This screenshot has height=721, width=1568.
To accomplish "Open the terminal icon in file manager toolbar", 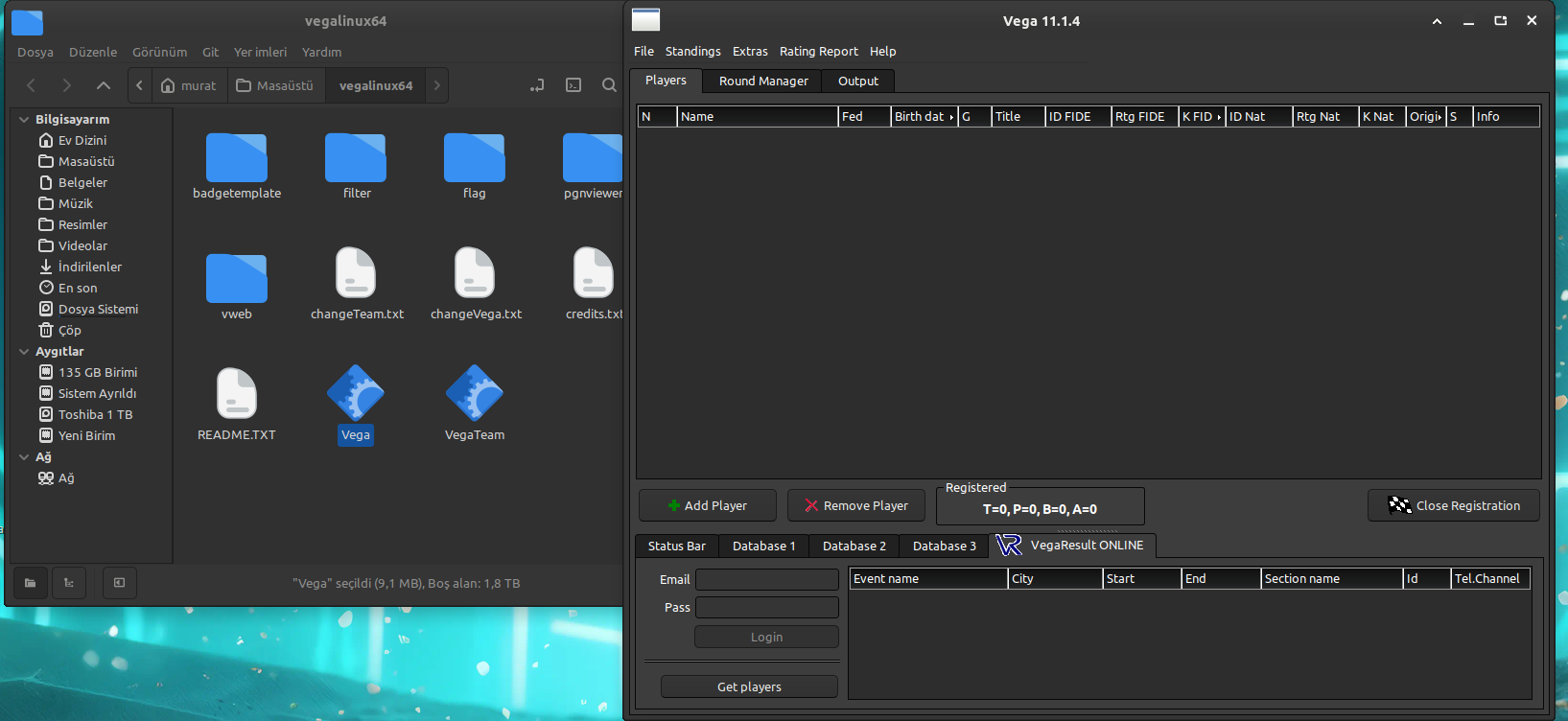I will click(573, 85).
